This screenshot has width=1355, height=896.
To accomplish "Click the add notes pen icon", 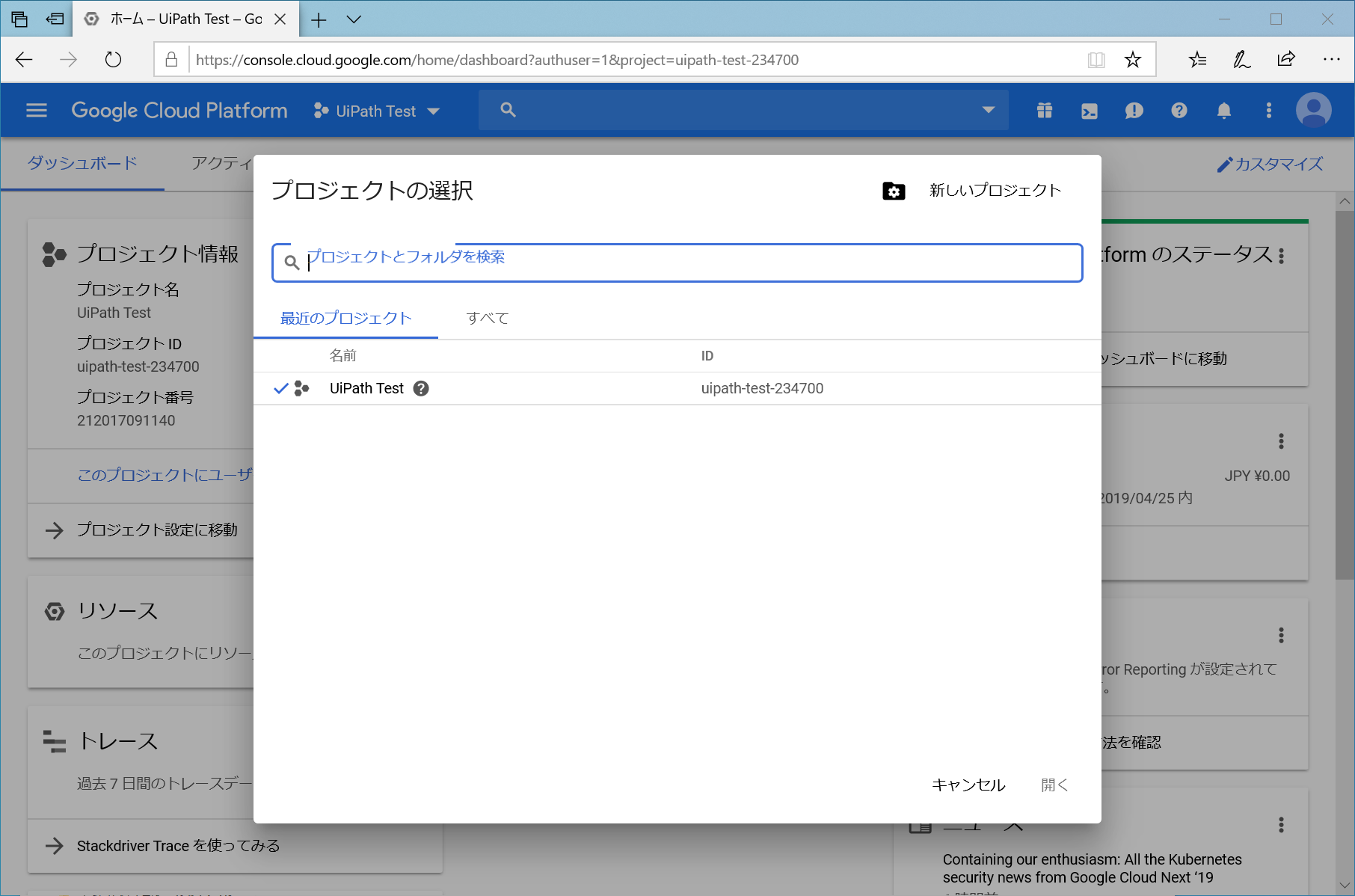I will click(x=1242, y=60).
